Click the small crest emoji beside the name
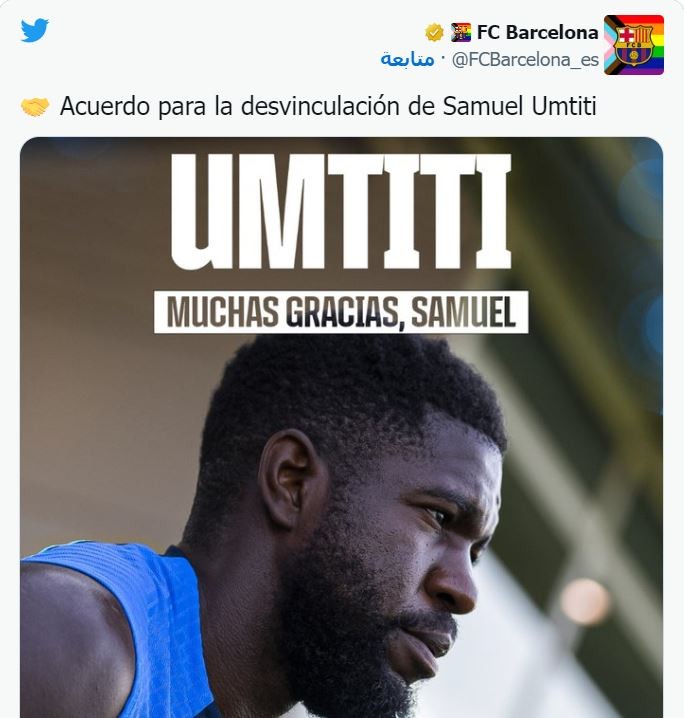 [461, 33]
